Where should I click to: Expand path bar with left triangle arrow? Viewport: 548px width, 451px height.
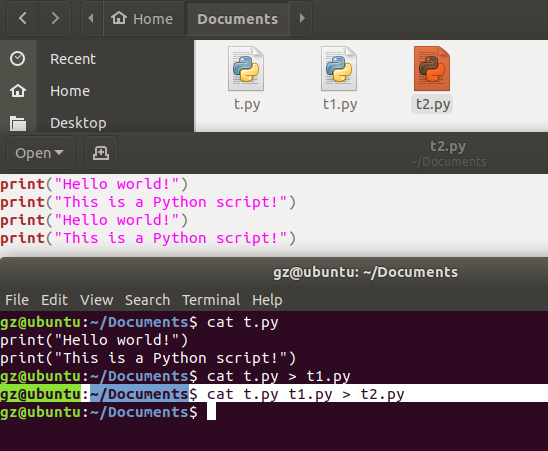92,19
